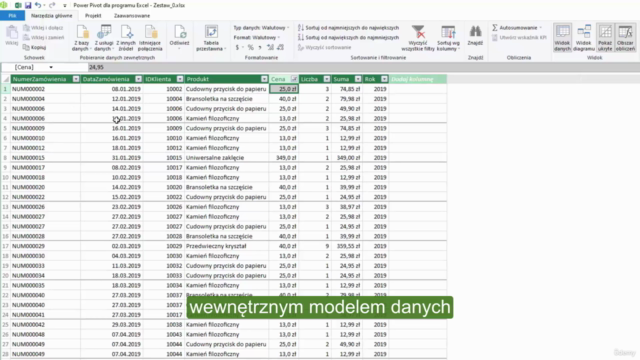Click Wyczyść sortowanie
The image size is (640, 360).
click(x=324, y=47)
